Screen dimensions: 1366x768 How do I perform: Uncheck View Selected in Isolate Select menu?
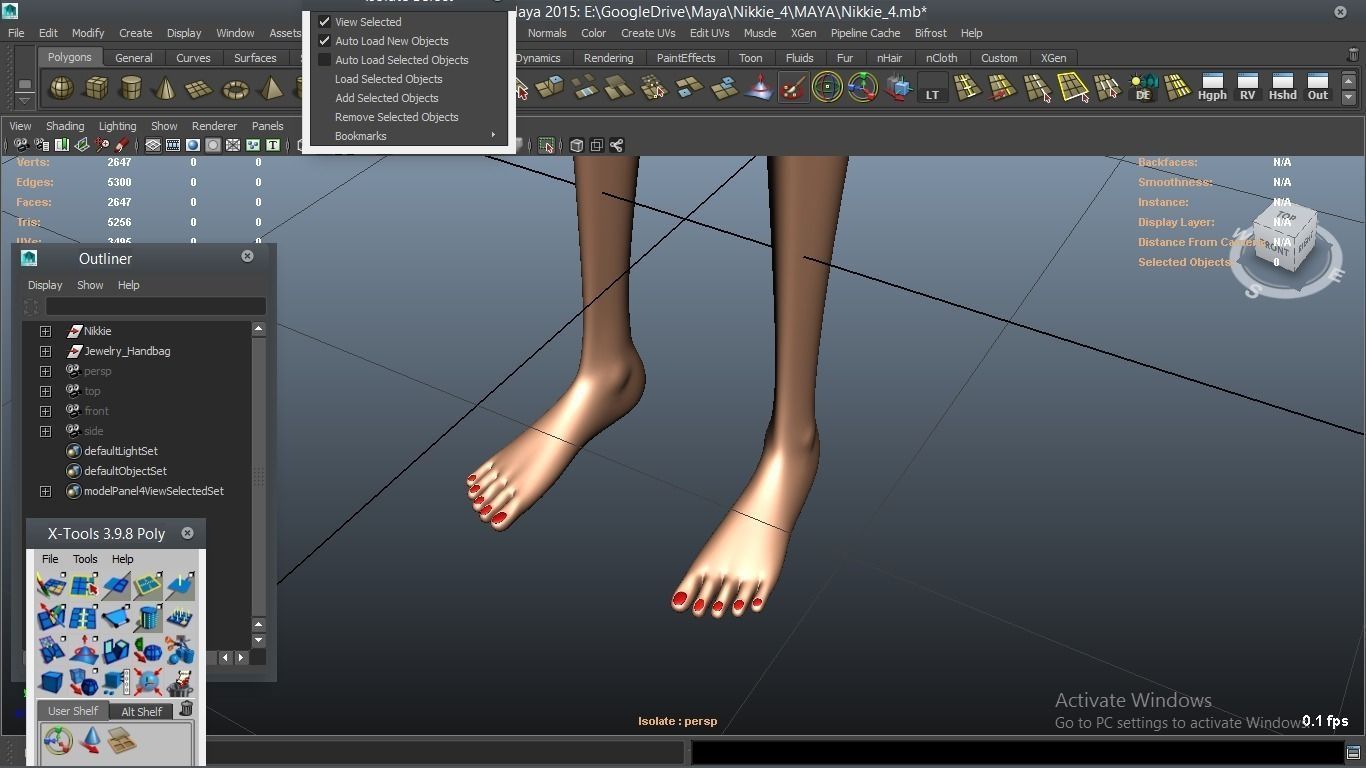[x=324, y=21]
